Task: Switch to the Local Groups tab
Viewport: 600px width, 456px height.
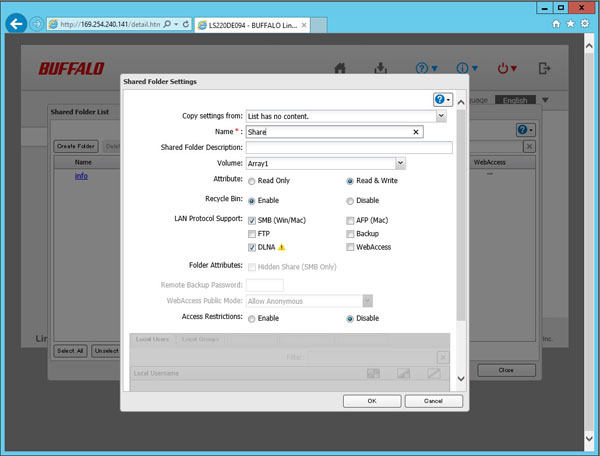Action: point(200,339)
